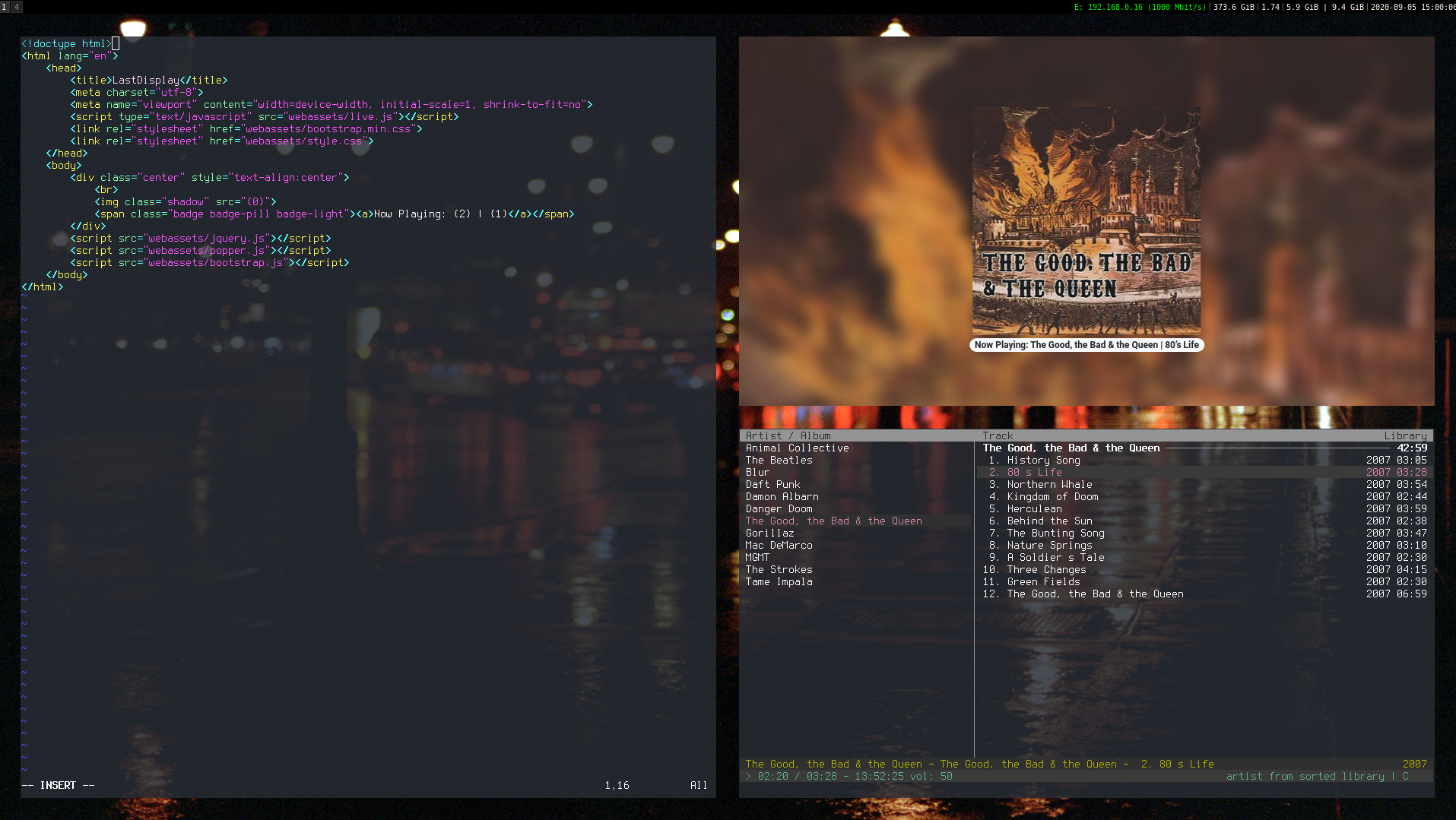Click the date and time in status bar
The image size is (1456, 820).
tap(1413, 7)
